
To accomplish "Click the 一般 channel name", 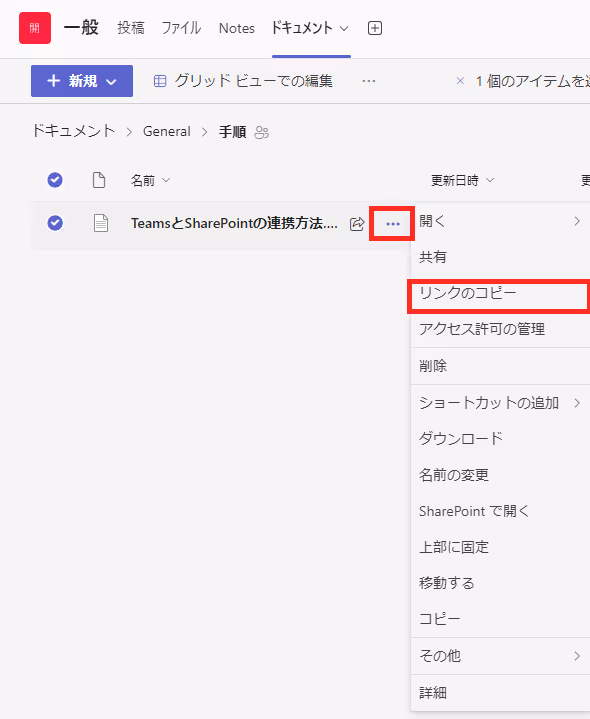I will point(81,28).
